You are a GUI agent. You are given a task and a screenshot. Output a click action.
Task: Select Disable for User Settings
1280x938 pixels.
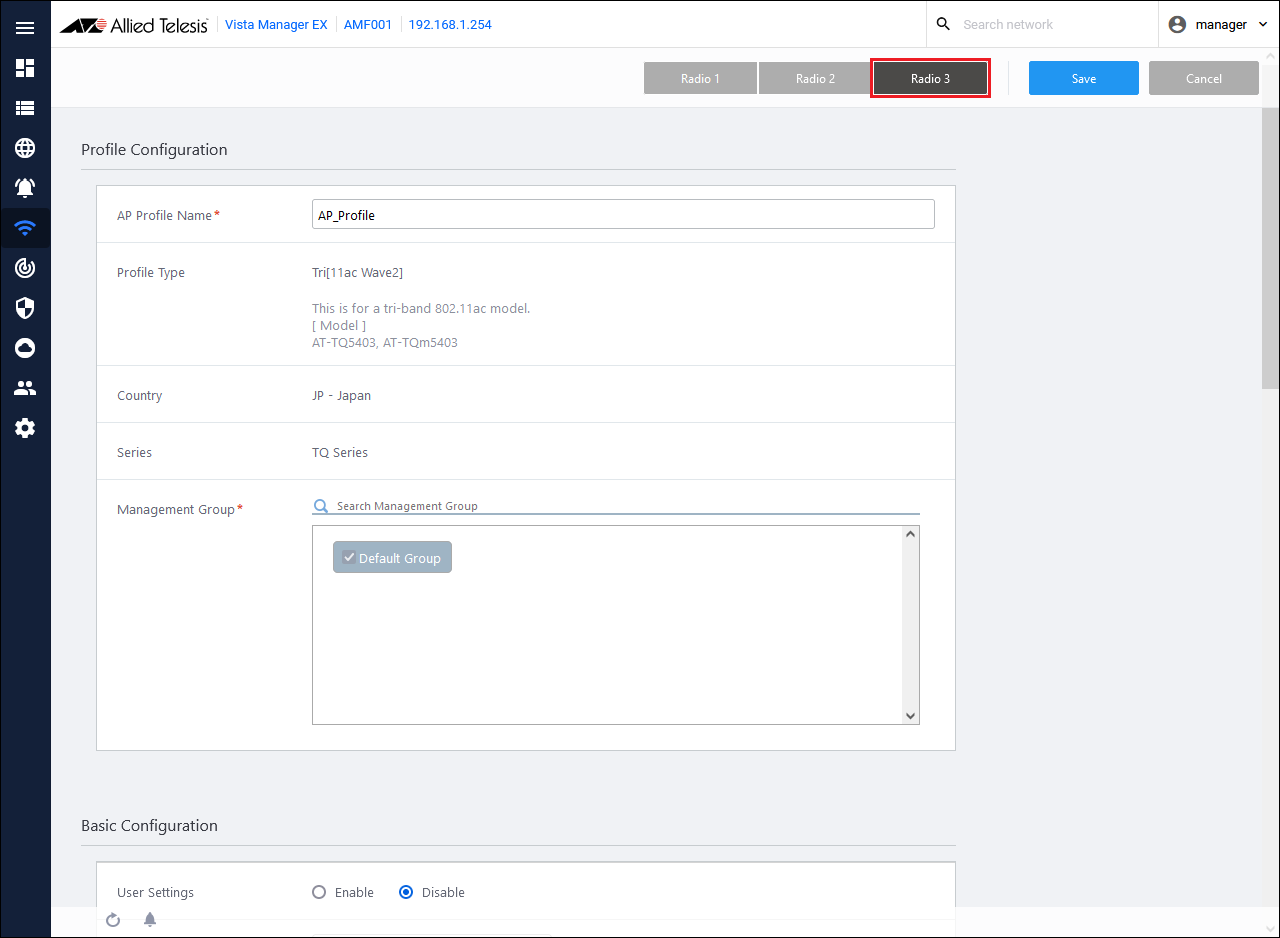tap(406, 892)
